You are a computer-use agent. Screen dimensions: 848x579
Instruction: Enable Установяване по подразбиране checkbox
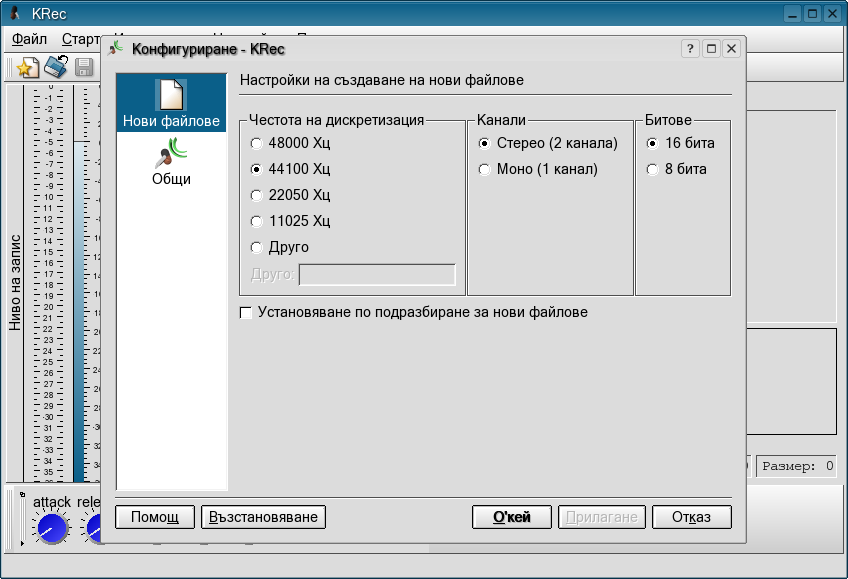coord(246,313)
